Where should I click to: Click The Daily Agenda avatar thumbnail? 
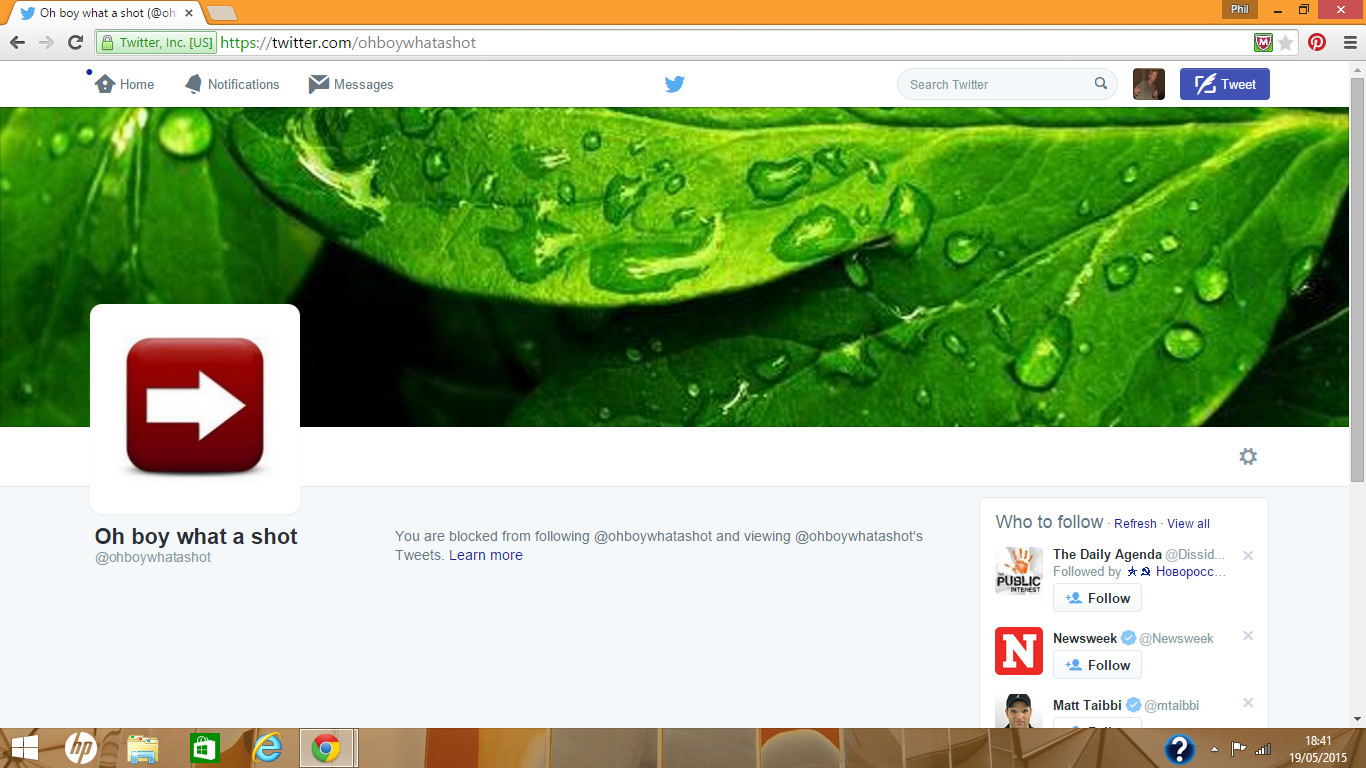(1019, 571)
